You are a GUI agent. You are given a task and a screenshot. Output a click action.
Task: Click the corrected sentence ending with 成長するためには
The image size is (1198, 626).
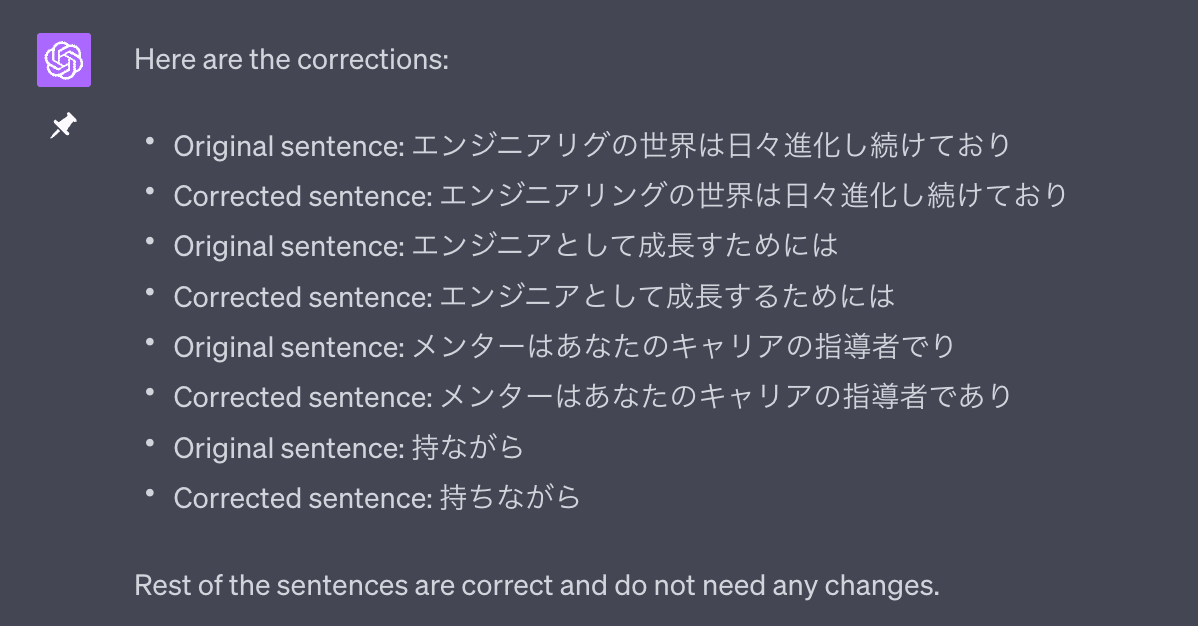(530, 296)
